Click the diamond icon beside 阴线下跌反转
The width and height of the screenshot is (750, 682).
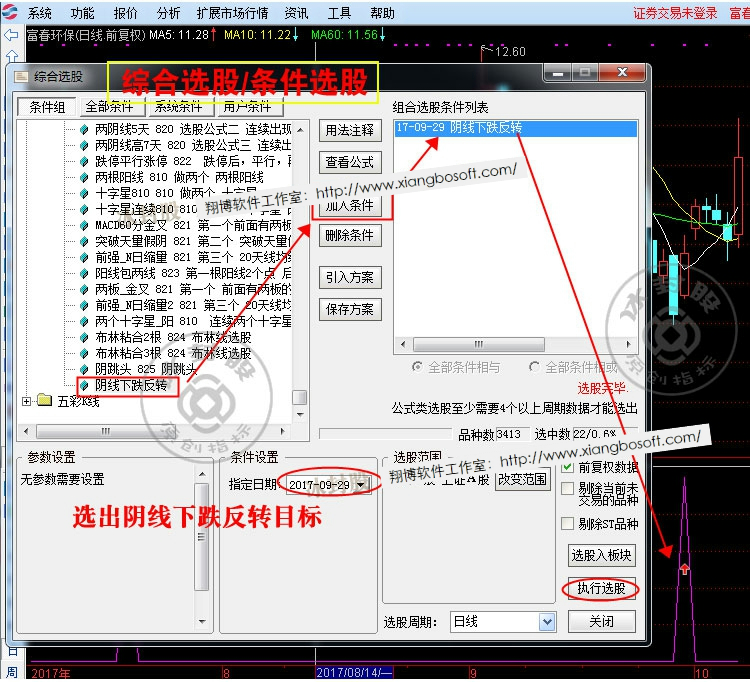click(84, 385)
